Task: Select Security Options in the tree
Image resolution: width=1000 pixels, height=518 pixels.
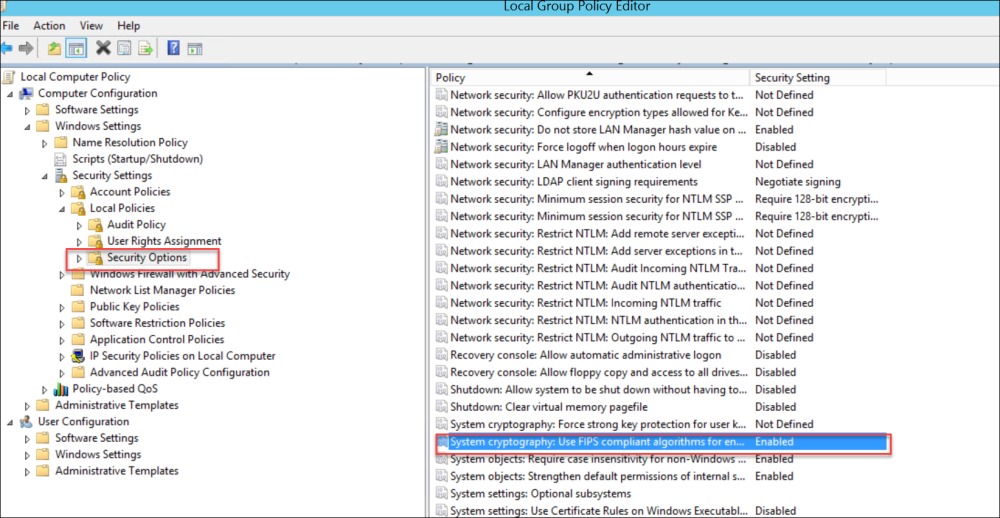Action: tap(146, 258)
